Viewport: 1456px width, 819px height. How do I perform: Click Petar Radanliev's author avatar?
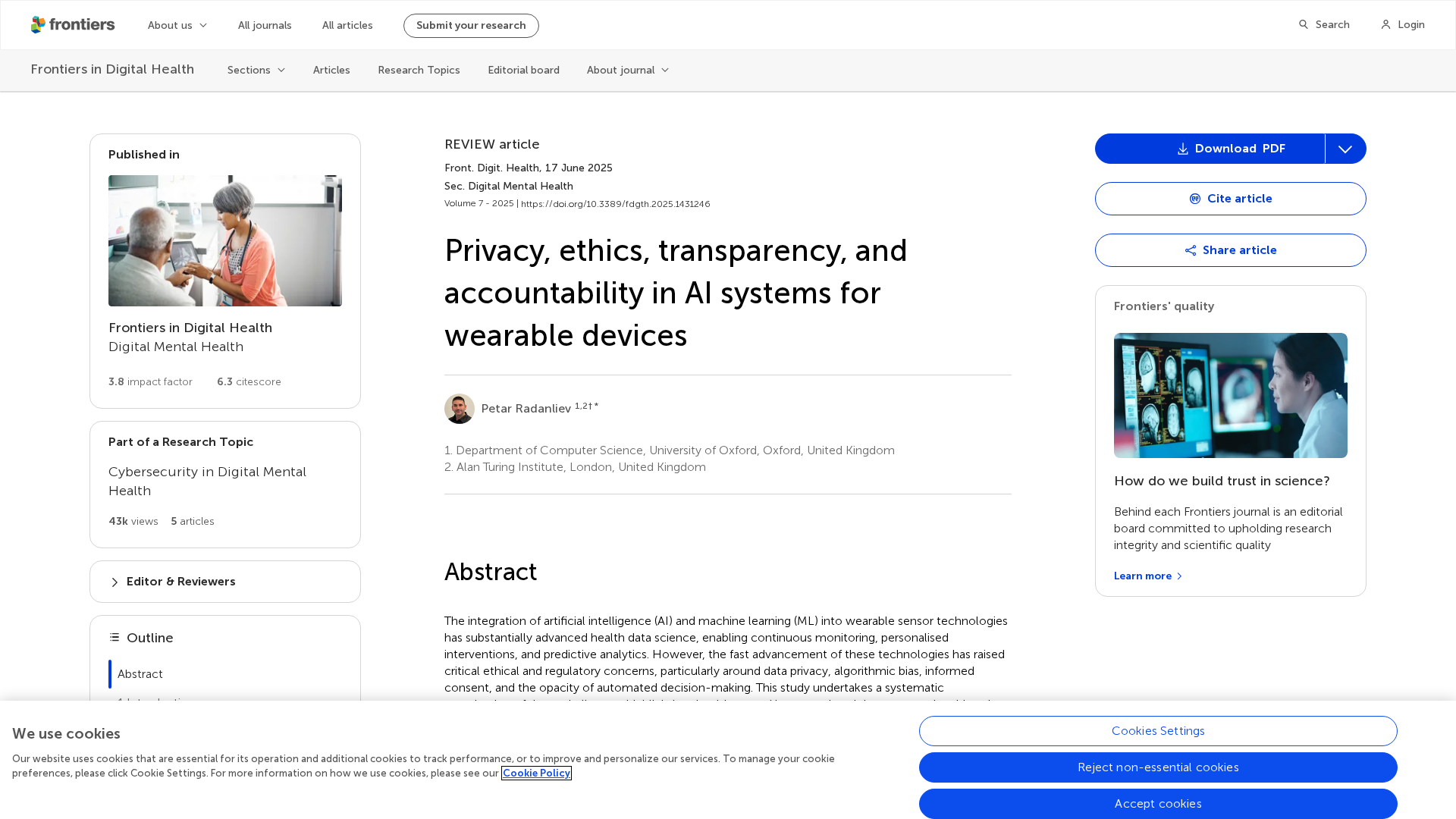460,409
